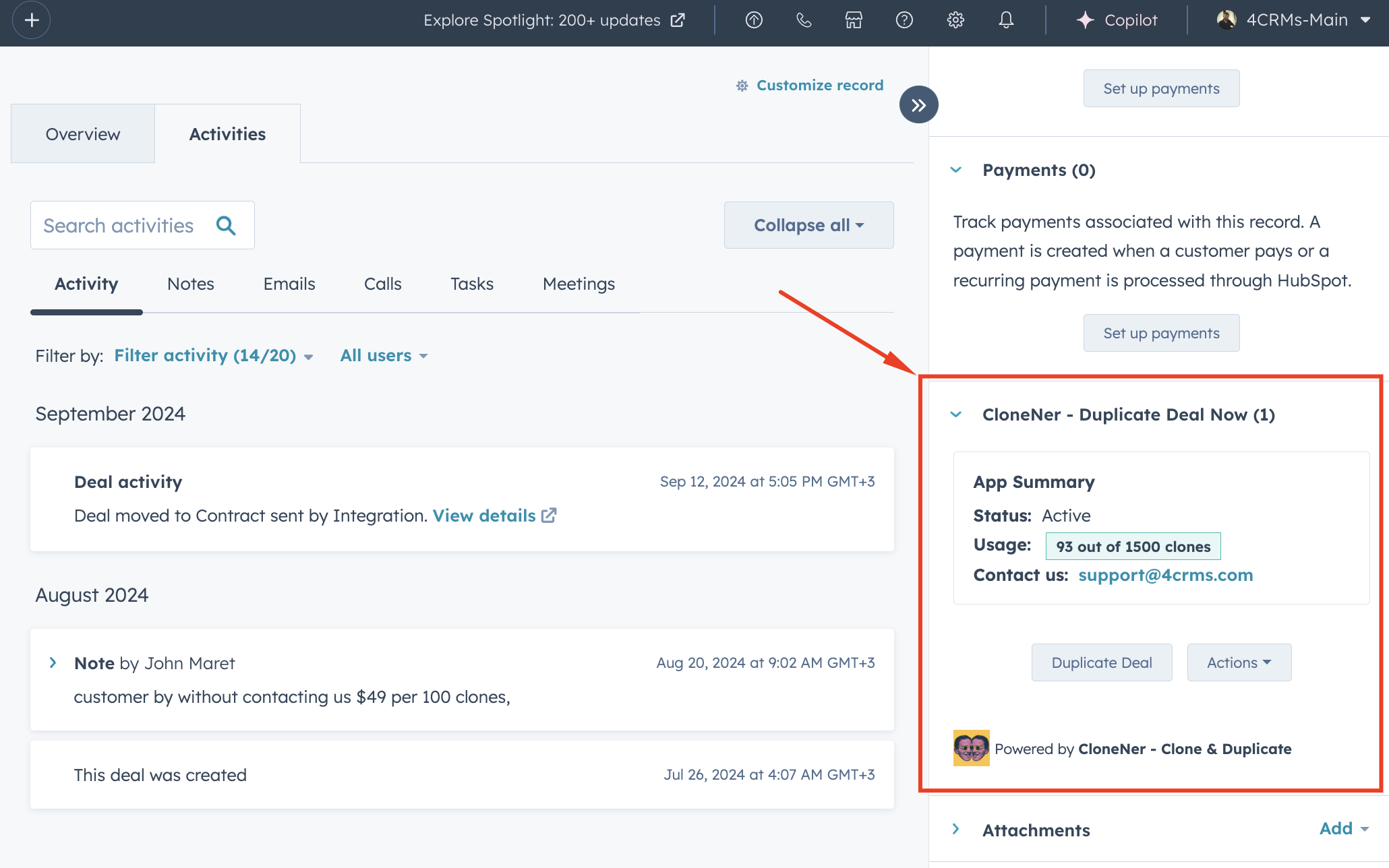
Task: Click the expand double-chevron panel icon
Action: click(x=918, y=104)
